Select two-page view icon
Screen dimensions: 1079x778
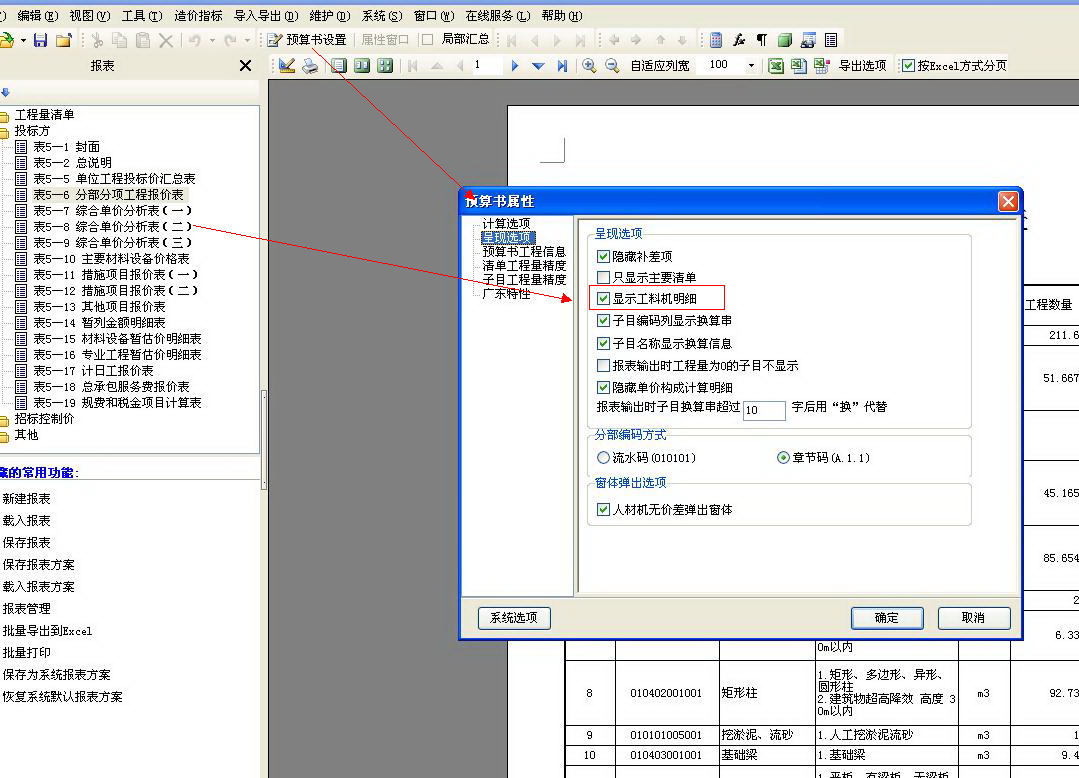coord(362,66)
